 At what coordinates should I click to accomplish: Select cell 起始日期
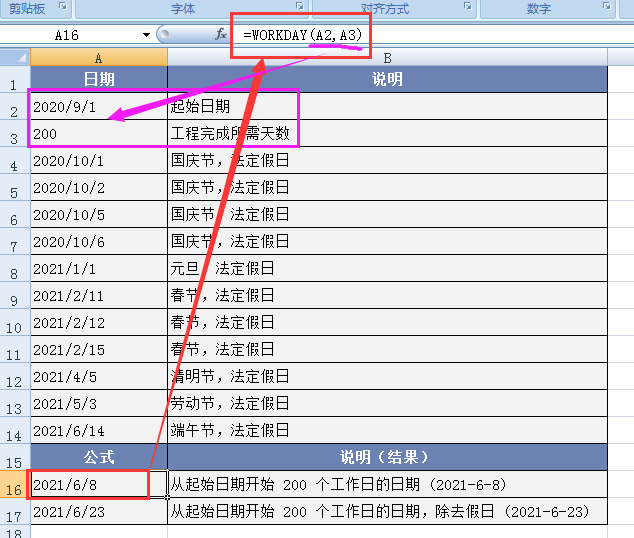387,107
